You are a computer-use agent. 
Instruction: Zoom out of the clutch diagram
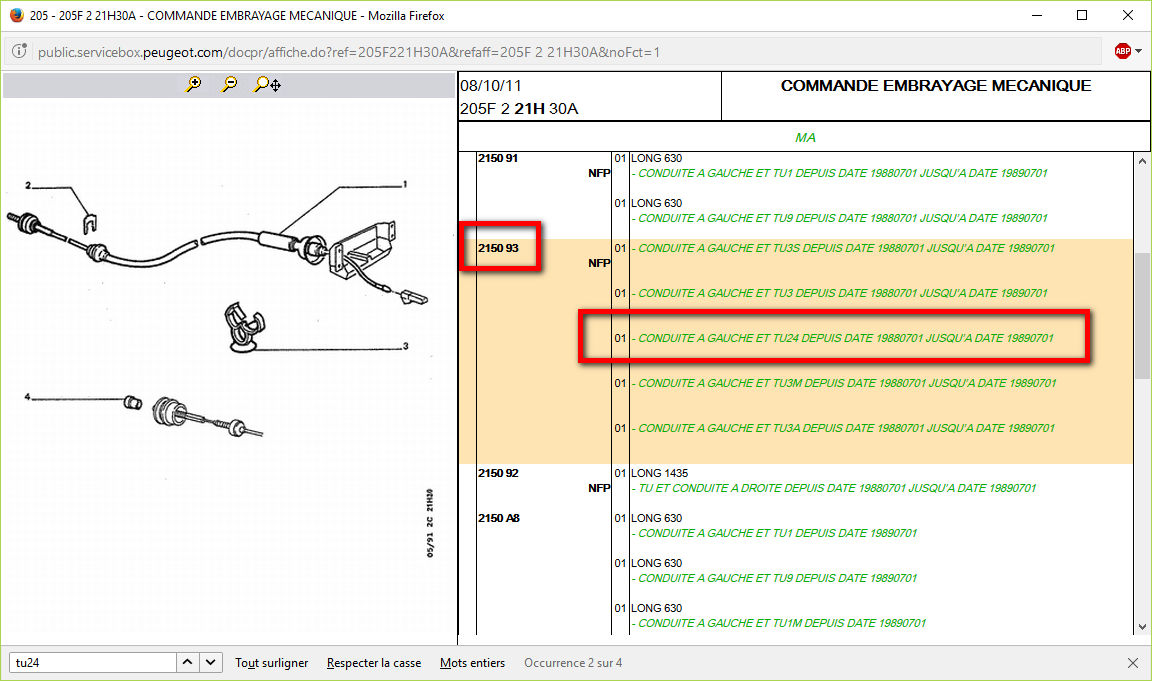[x=229, y=84]
